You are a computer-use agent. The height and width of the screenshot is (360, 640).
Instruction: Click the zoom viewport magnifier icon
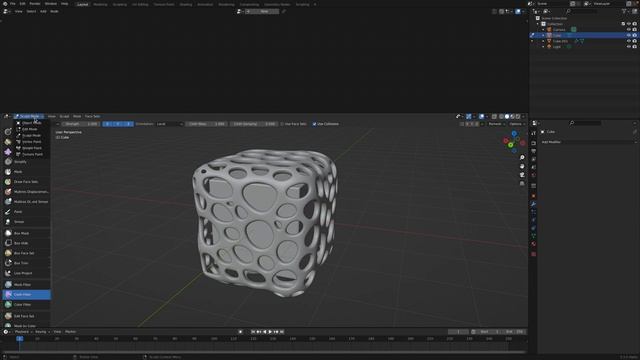click(522, 158)
